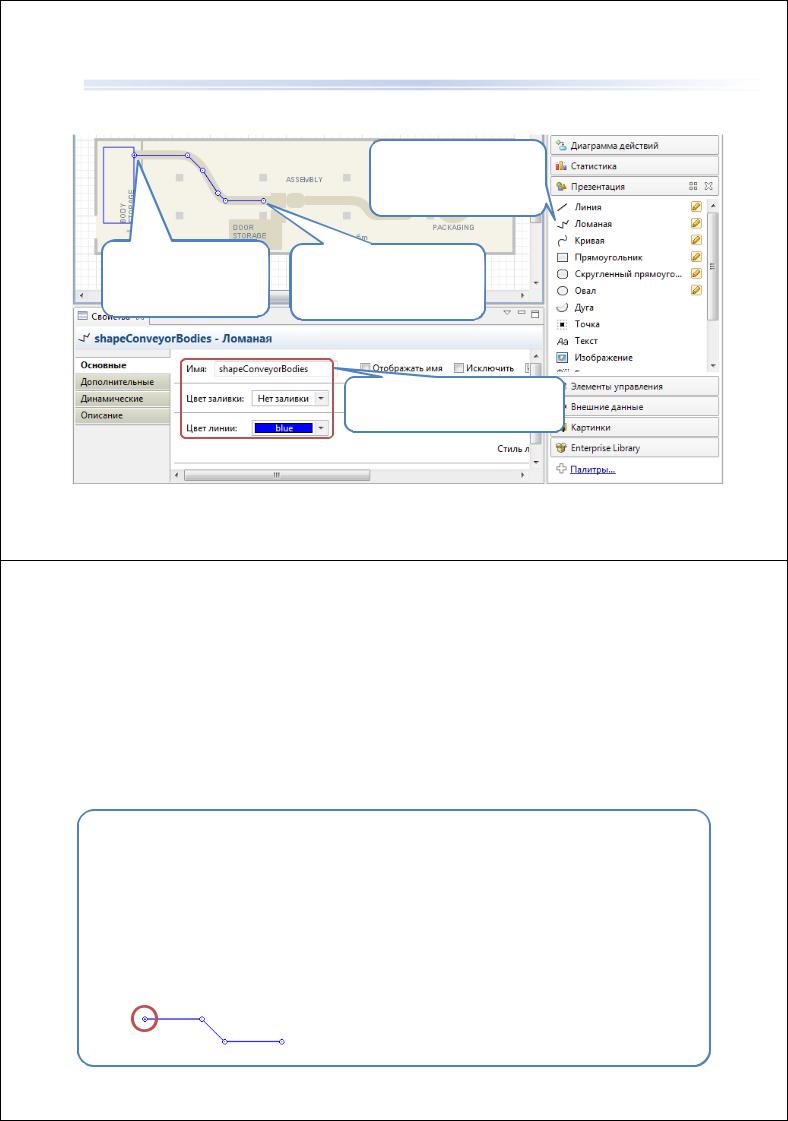The height and width of the screenshot is (1121, 788).
Task: Activate pencil drawing mode beside Ломаная
Action: (x=696, y=224)
